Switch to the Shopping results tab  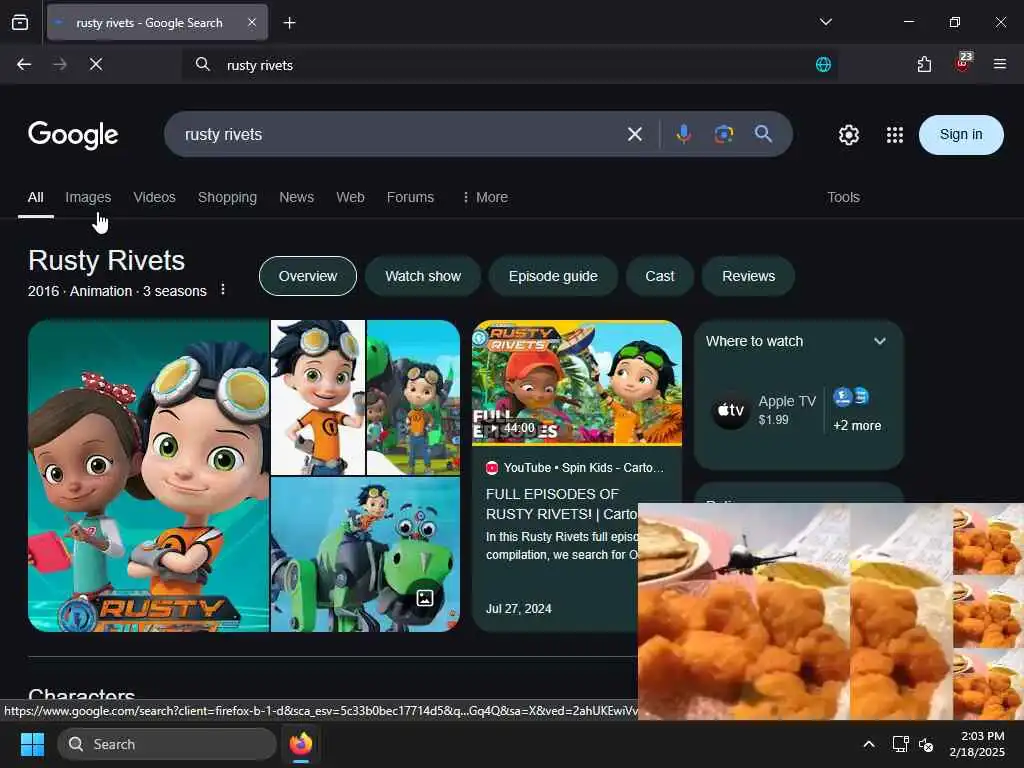[x=227, y=197]
